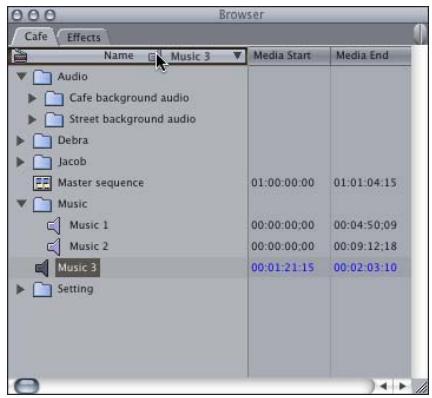Click the Browser window title bar
This screenshot has height=398, width=432.
click(x=218, y=15)
